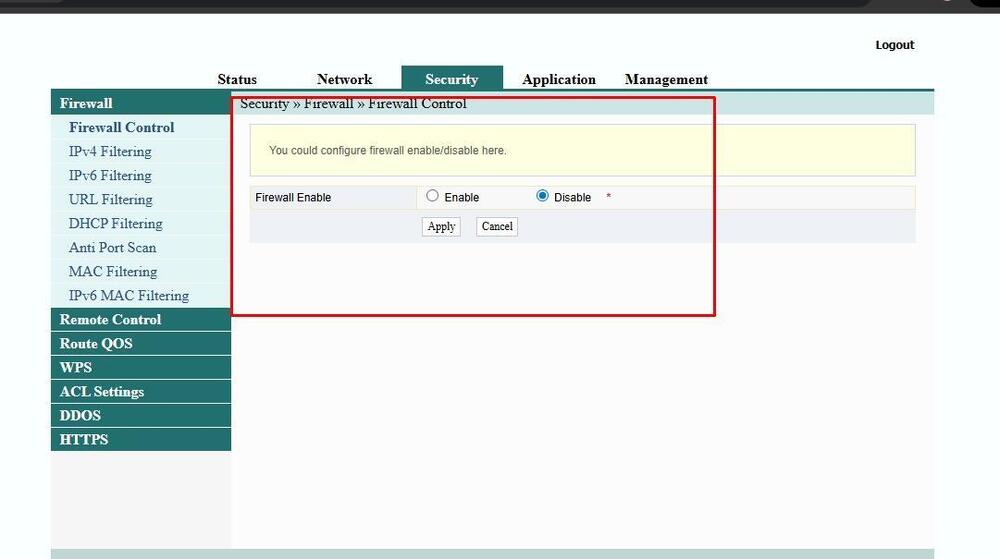Expand the Route QOS section

tap(141, 344)
